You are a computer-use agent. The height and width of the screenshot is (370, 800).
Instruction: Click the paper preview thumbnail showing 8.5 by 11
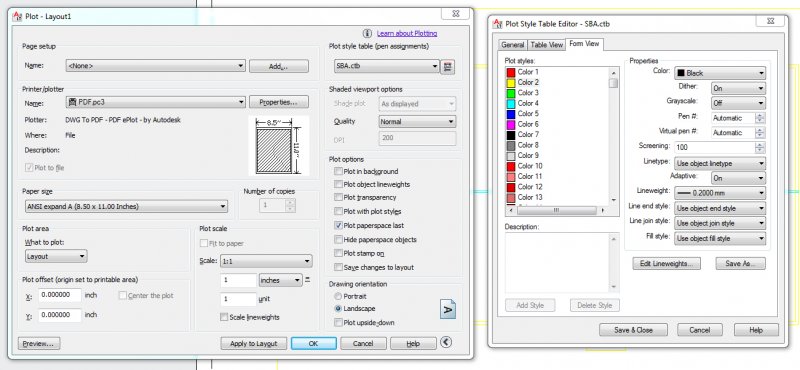tap(279, 146)
